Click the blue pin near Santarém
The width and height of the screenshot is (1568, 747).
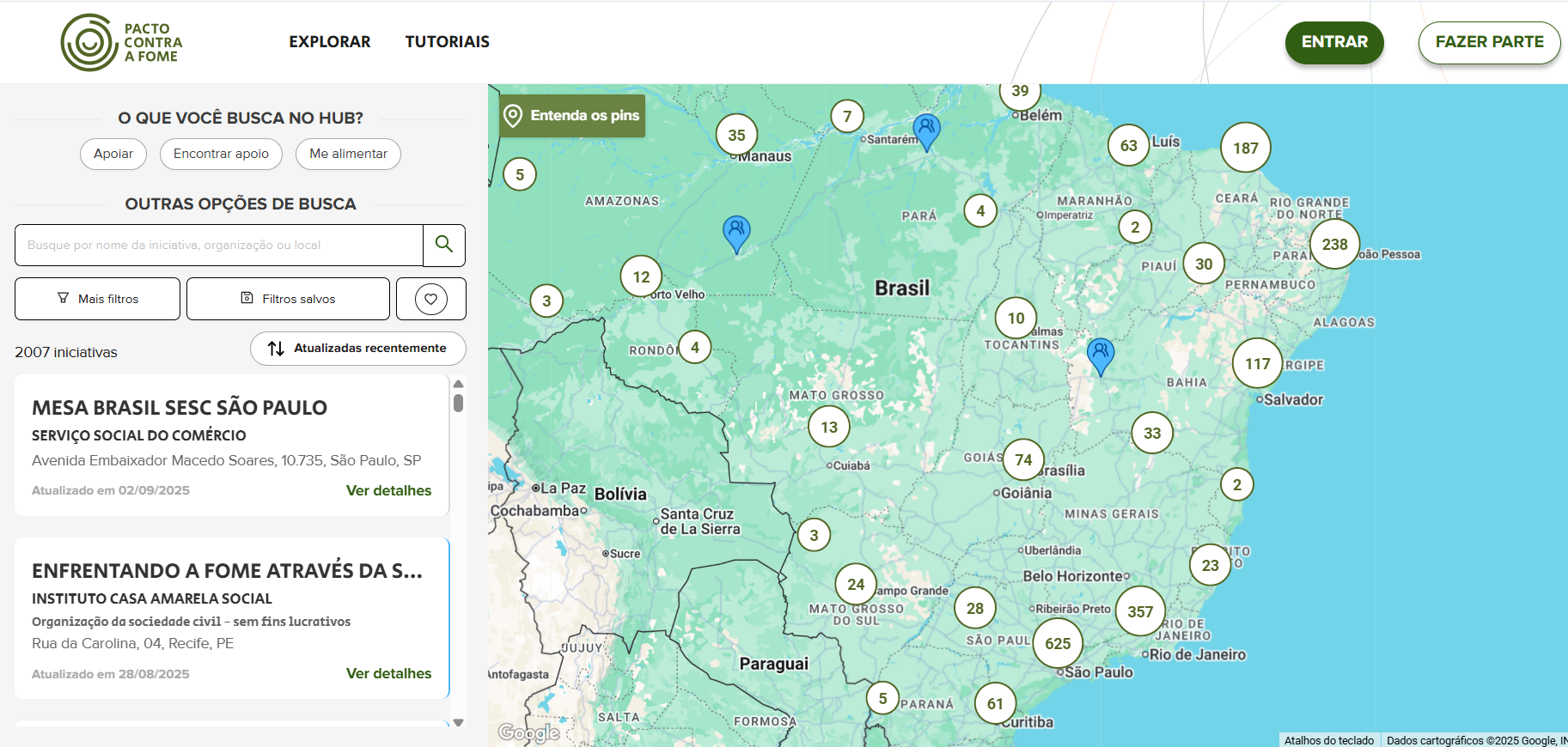tap(926, 131)
